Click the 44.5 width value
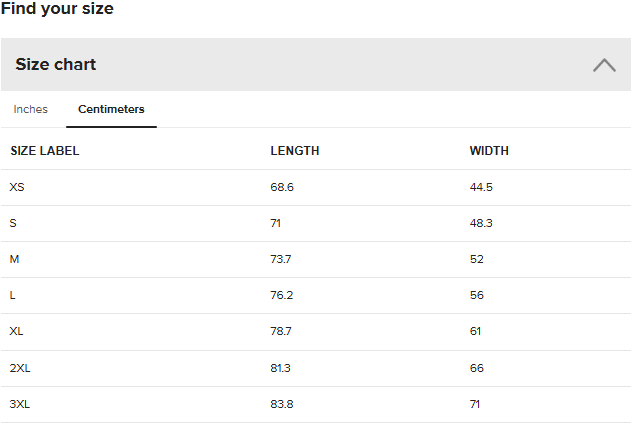 click(x=481, y=187)
